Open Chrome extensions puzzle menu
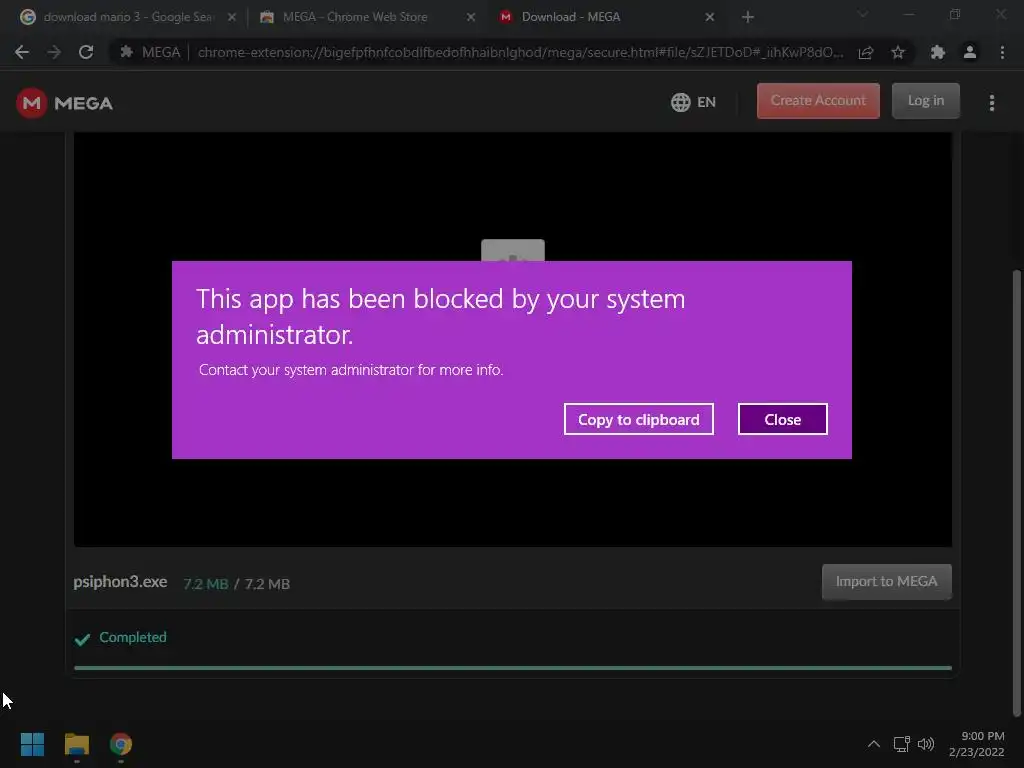Image resolution: width=1024 pixels, height=768 pixels. [x=938, y=52]
